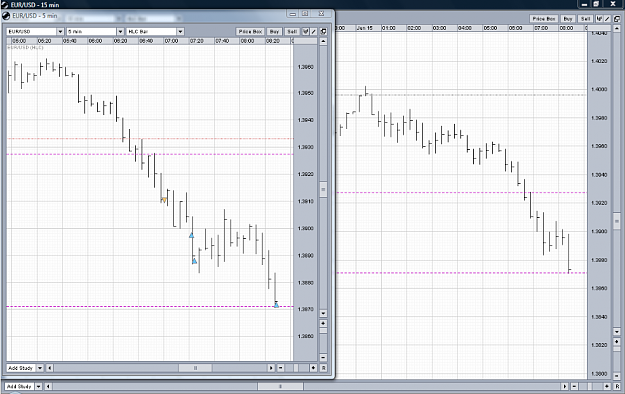Click Sell in the 5 min window
Viewport: 625px width, 394px height.
coord(292,32)
